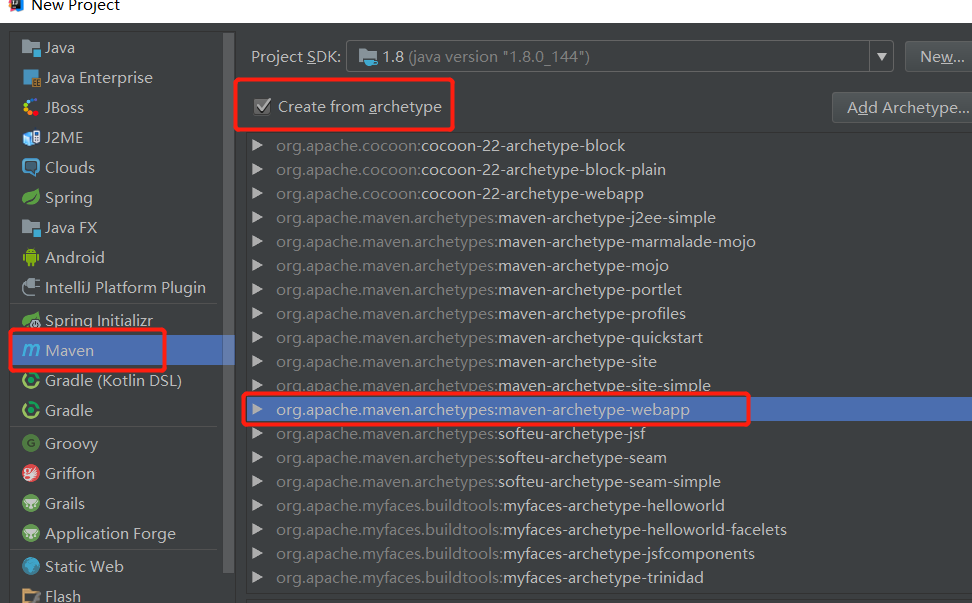The height and width of the screenshot is (603, 972).
Task: Select Groovy project type label
Action: point(71,444)
